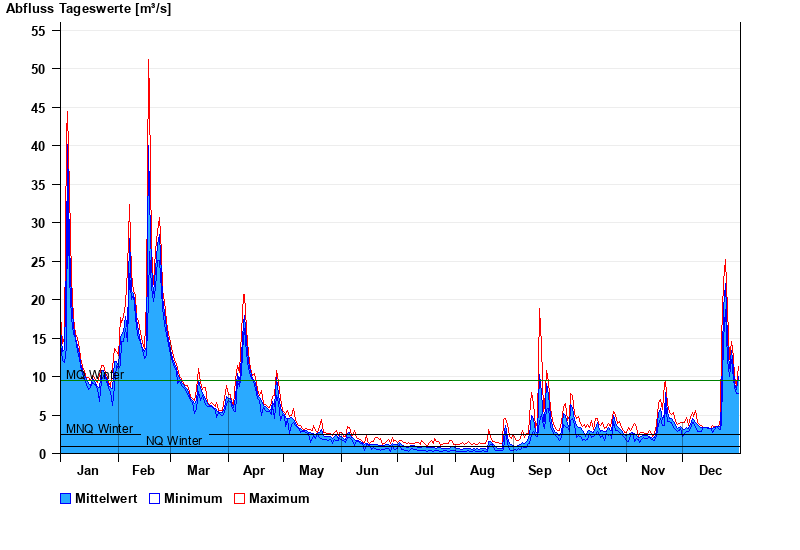Select the Dec month label on x-axis

(710, 471)
